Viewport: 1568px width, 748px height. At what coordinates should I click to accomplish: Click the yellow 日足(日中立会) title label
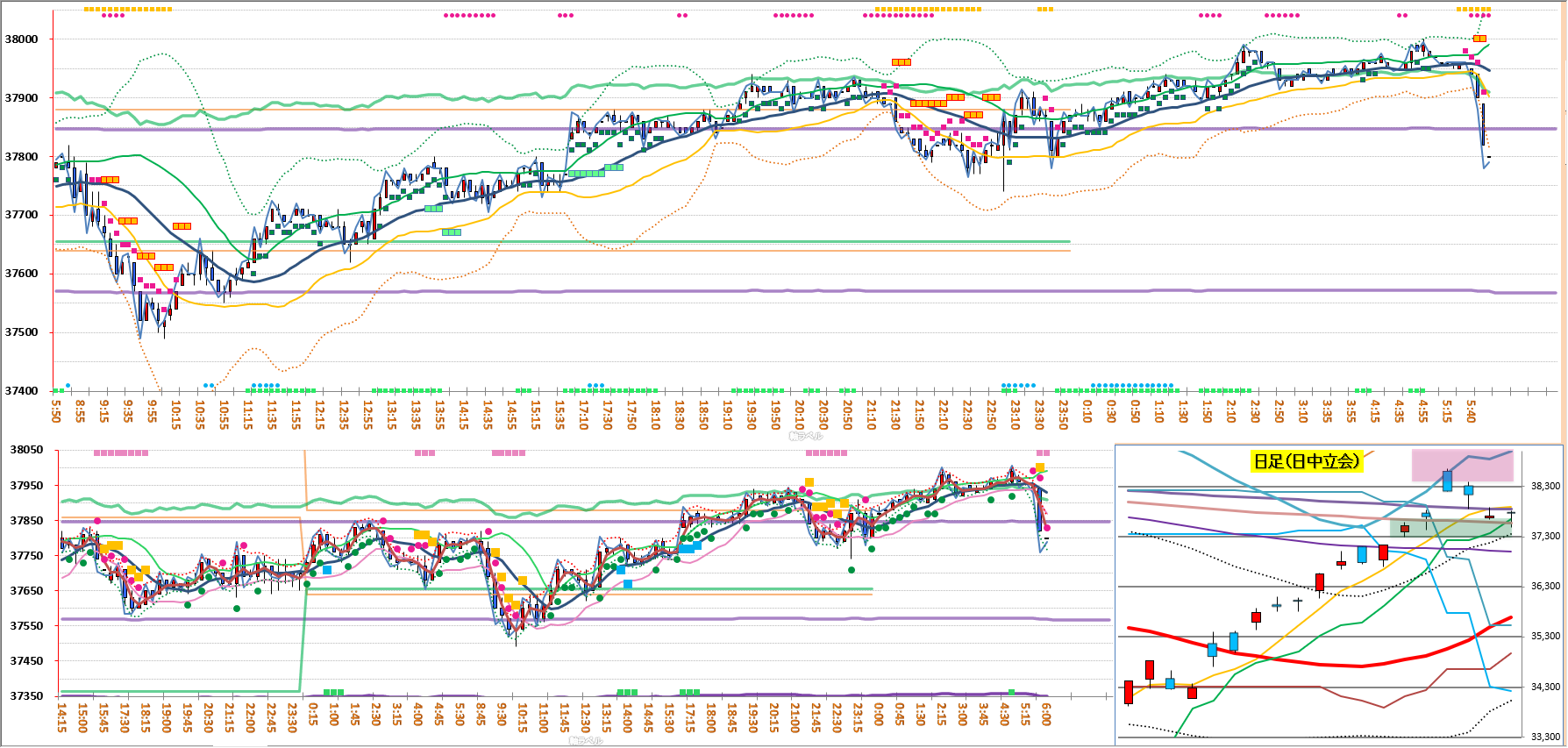1306,461
